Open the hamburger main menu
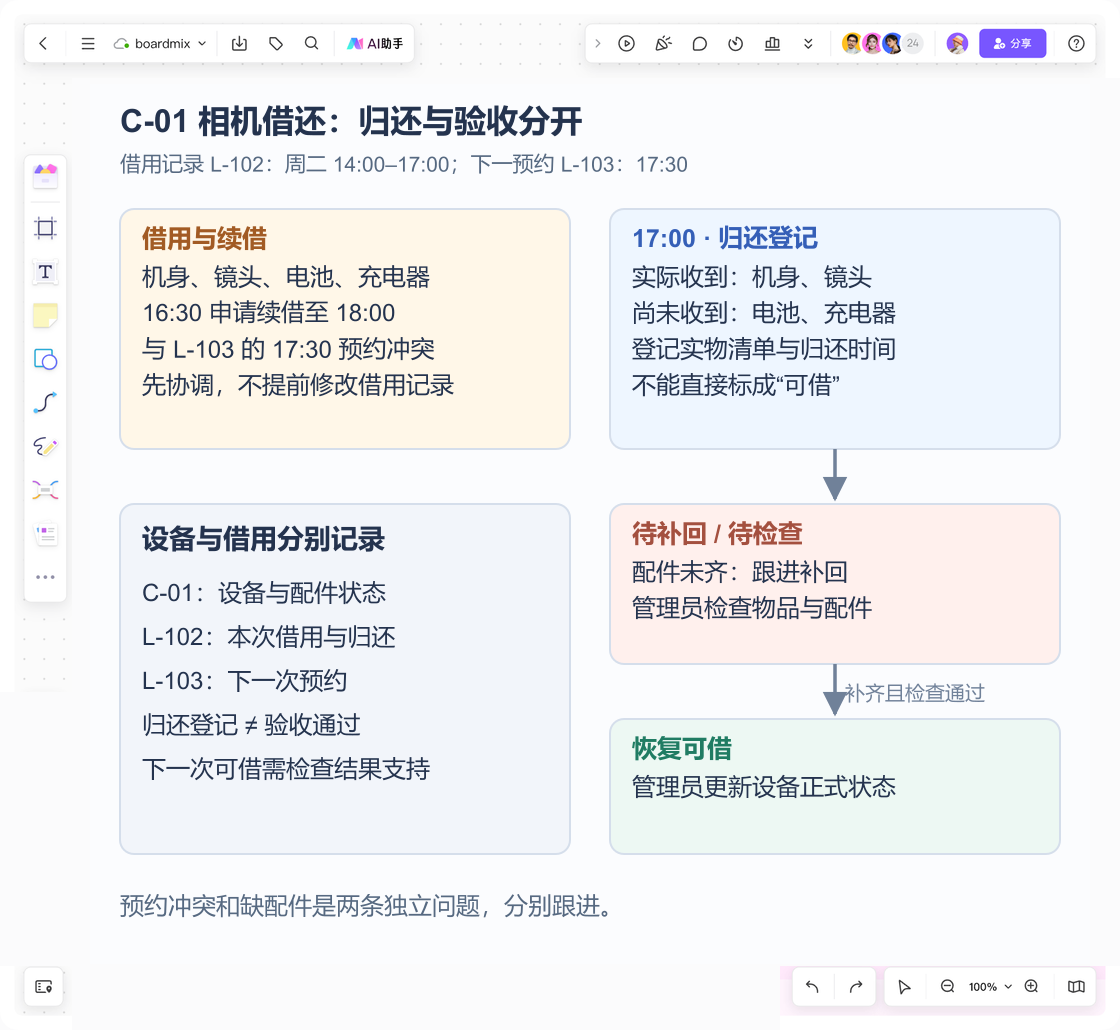Viewport: 1120px width, 1030px height. pyautogui.click(x=88, y=44)
